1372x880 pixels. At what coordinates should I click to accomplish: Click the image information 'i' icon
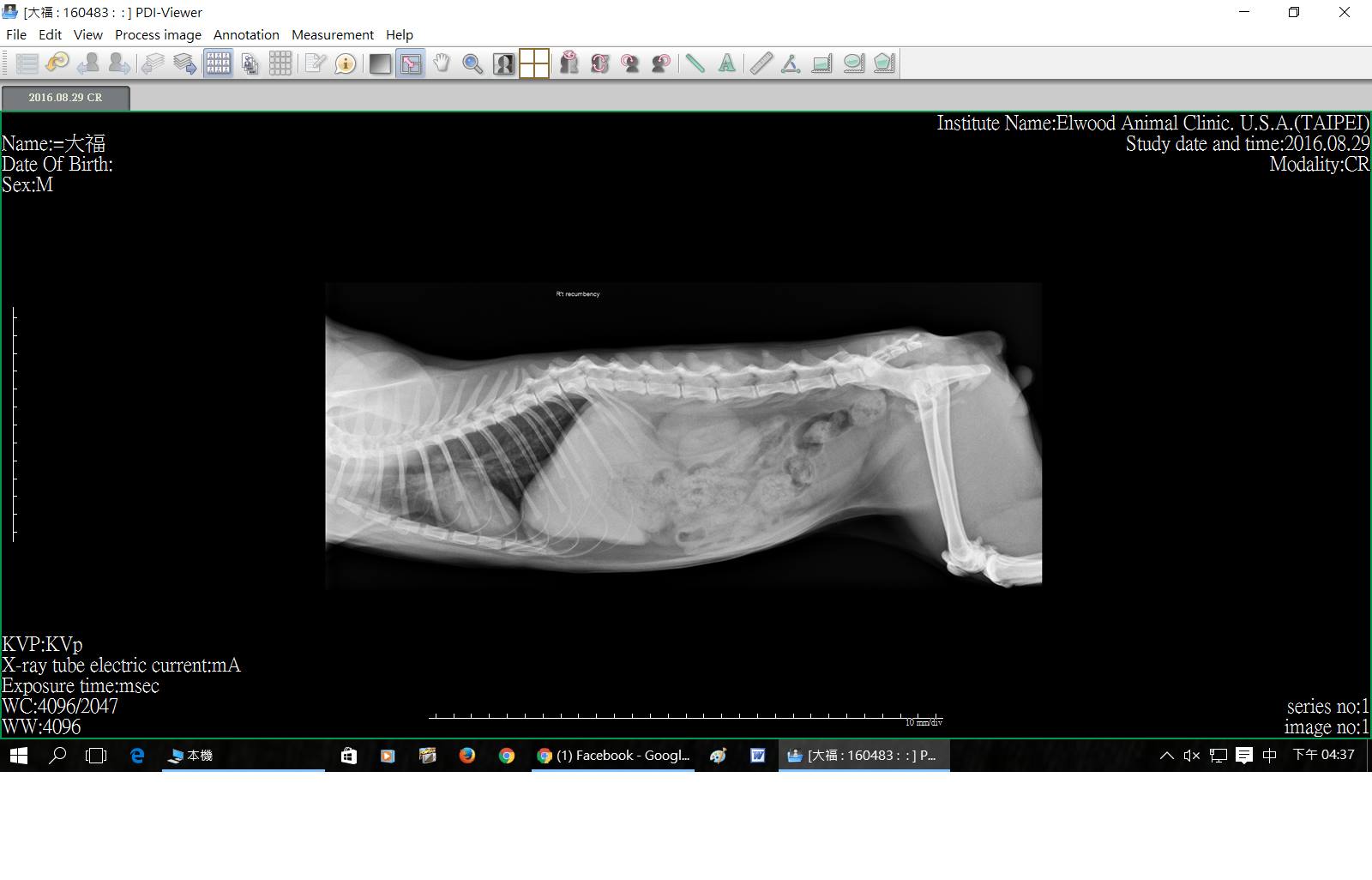346,63
